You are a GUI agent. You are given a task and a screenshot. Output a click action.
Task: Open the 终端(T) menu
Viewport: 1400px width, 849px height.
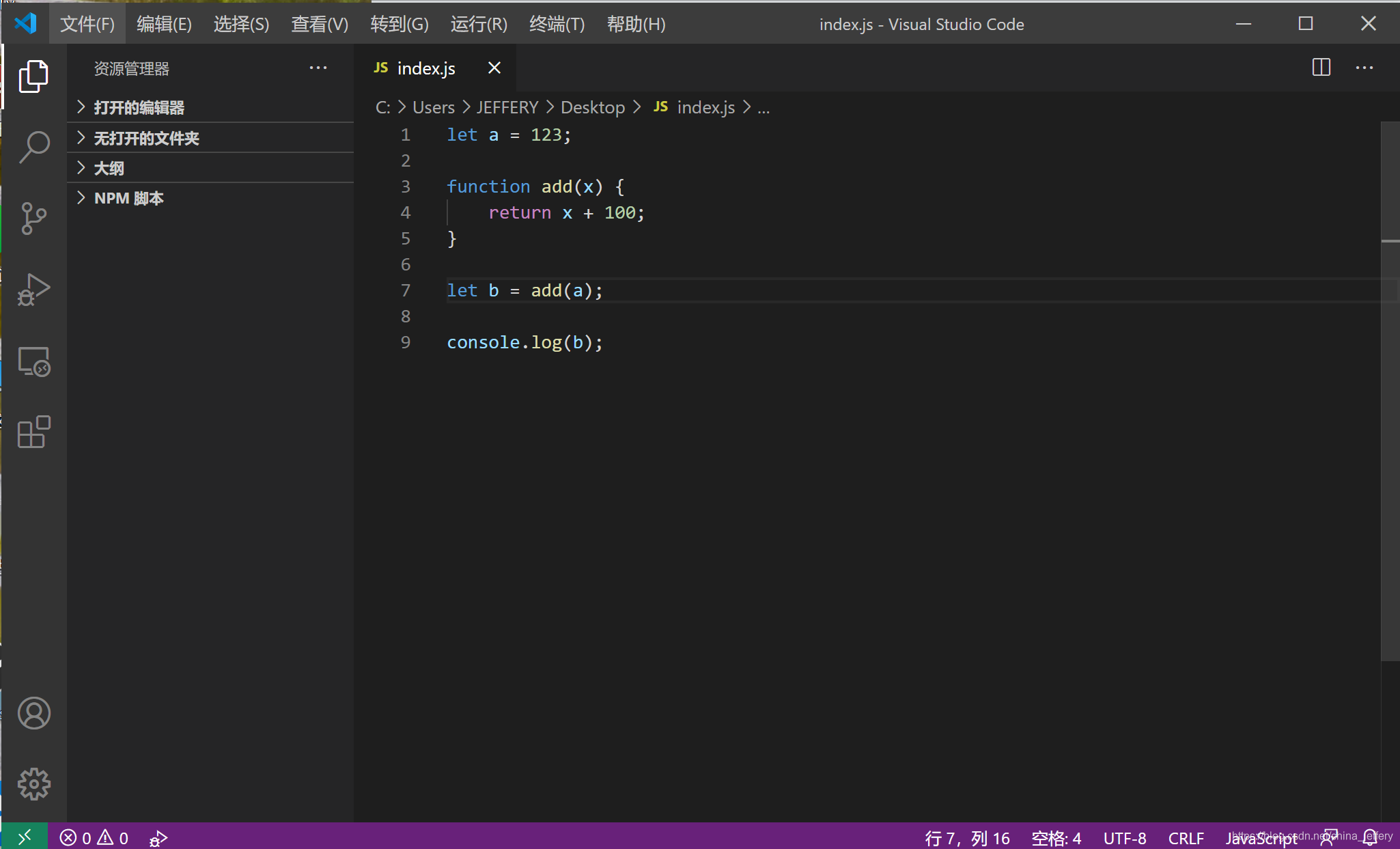point(557,24)
